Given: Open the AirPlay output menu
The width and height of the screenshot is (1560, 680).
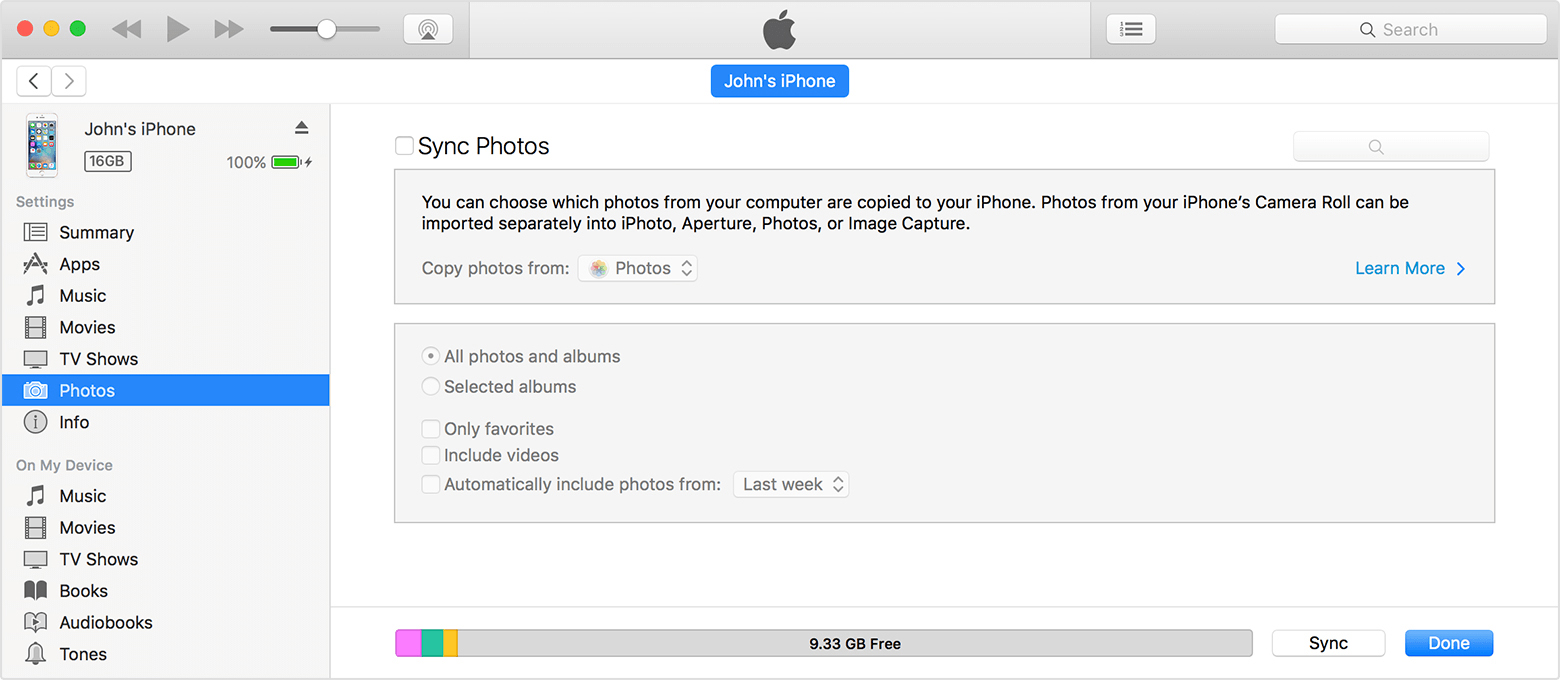Looking at the screenshot, I should [x=428, y=29].
